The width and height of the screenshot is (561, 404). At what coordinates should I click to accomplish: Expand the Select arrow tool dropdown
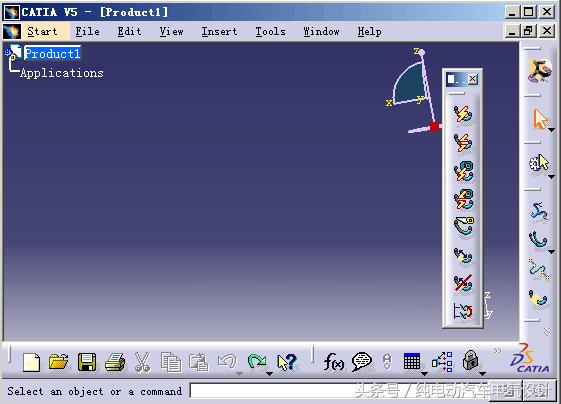point(552,130)
